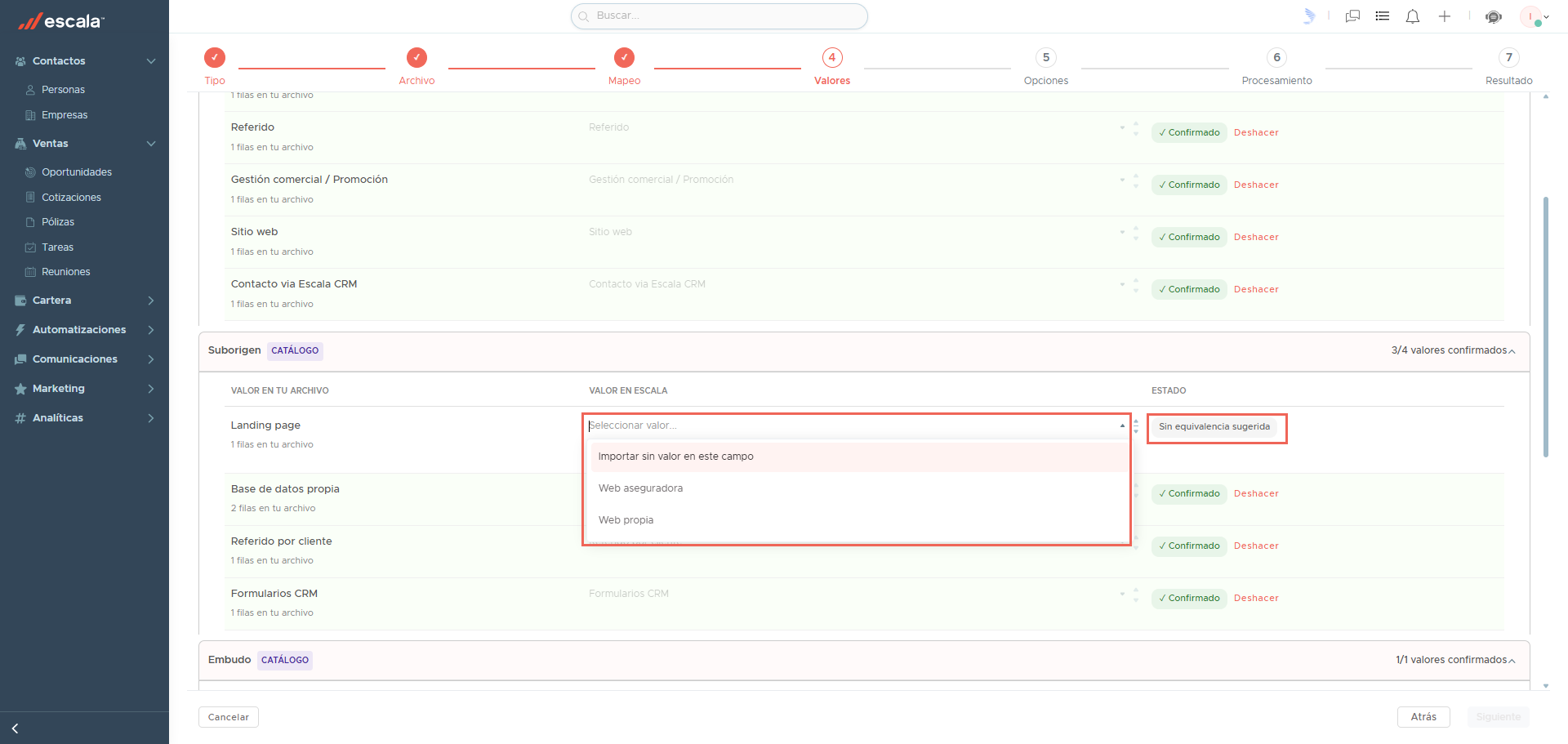This screenshot has height=744, width=1568.
Task: Jump to step 7 Resultado
Action: click(1509, 65)
